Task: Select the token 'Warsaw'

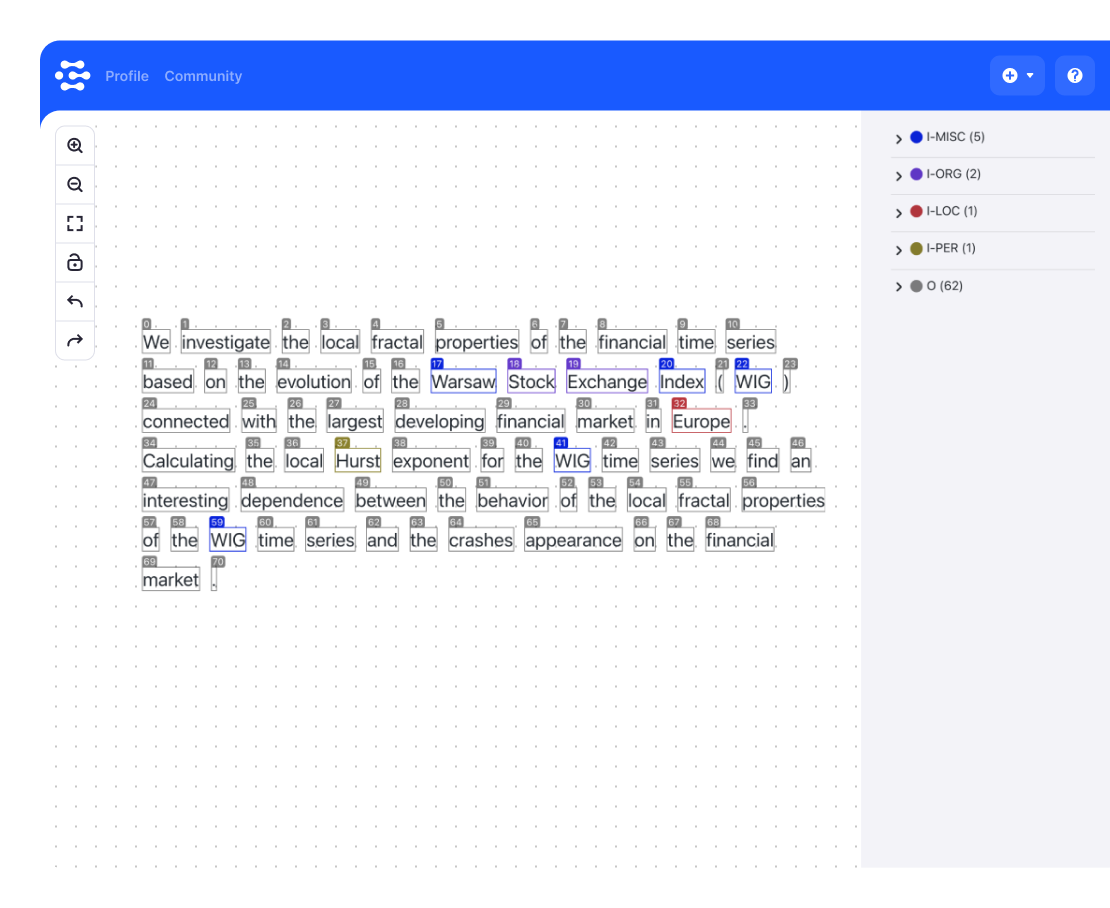Action: point(463,382)
